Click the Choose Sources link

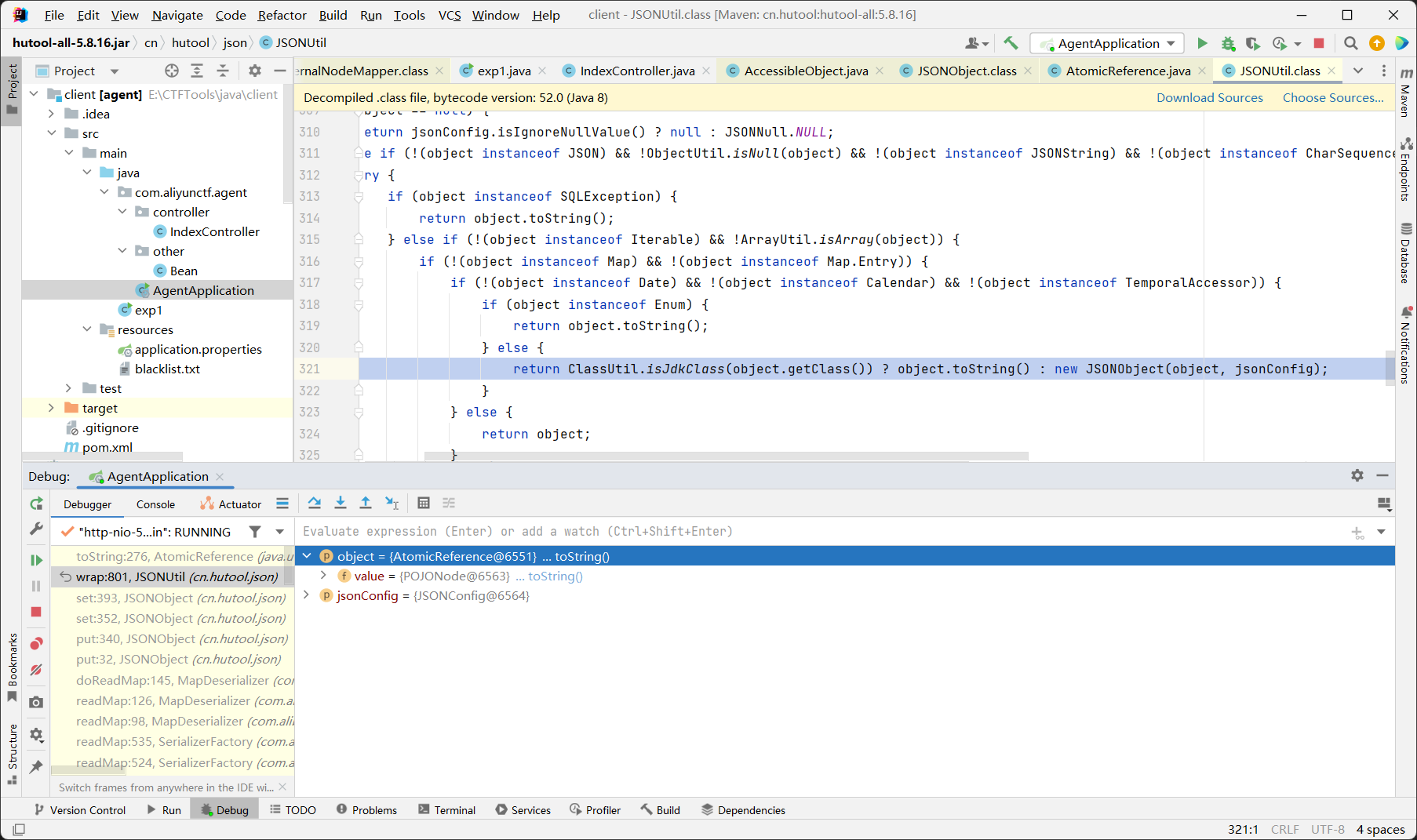[x=1333, y=97]
